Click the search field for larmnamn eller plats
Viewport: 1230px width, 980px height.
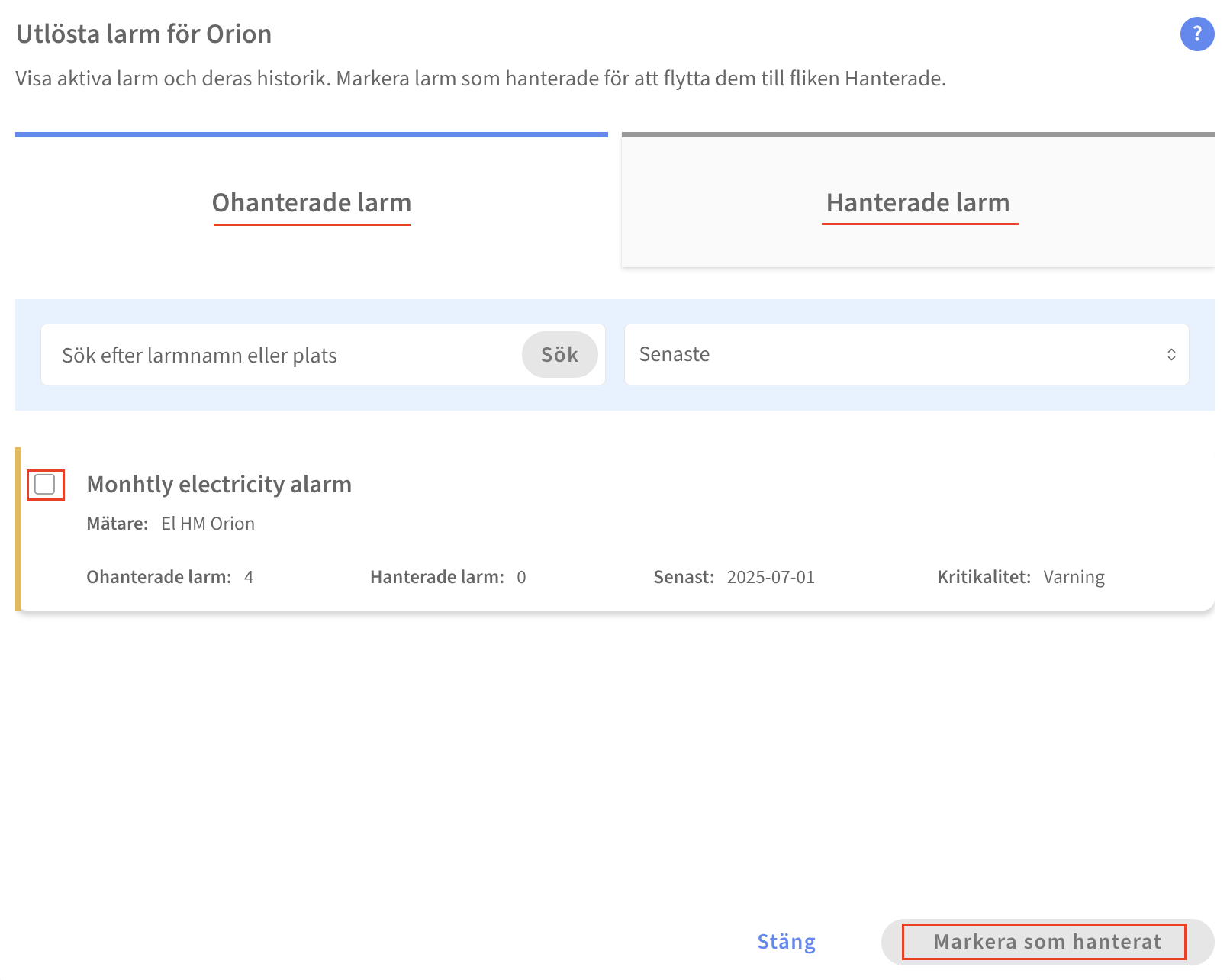(282, 355)
